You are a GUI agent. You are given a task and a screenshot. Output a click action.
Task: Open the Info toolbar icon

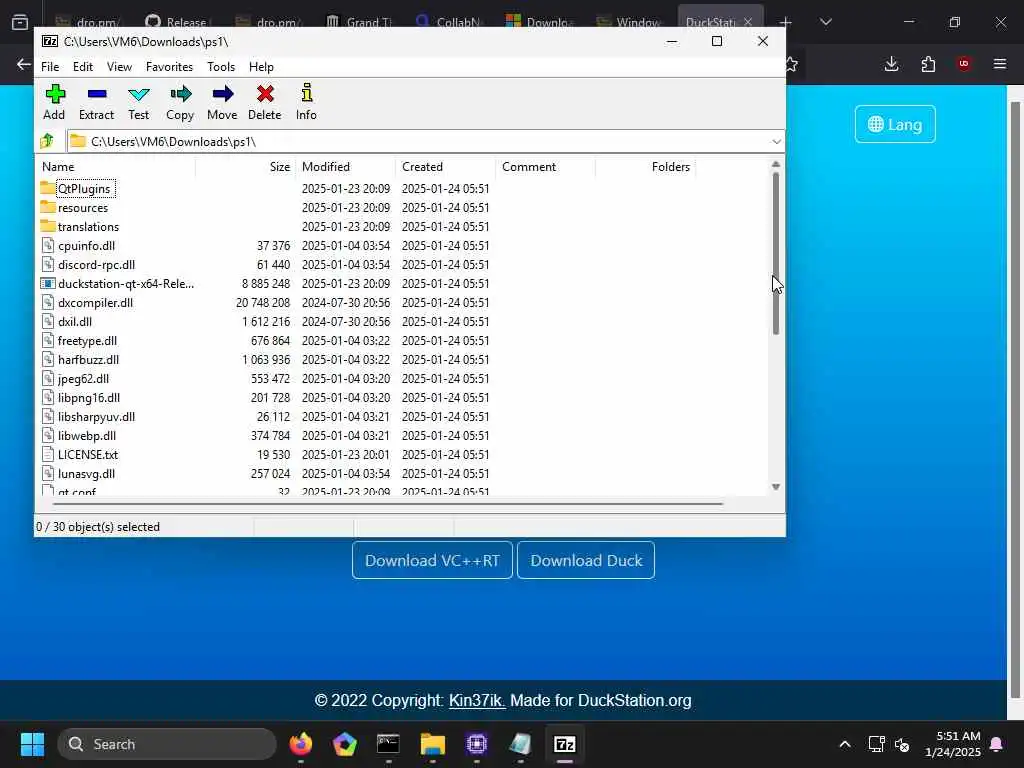pyautogui.click(x=306, y=93)
